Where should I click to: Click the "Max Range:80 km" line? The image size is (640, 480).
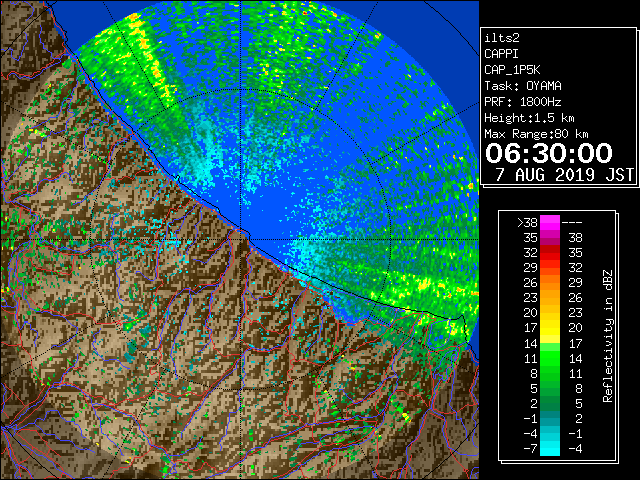(536, 134)
